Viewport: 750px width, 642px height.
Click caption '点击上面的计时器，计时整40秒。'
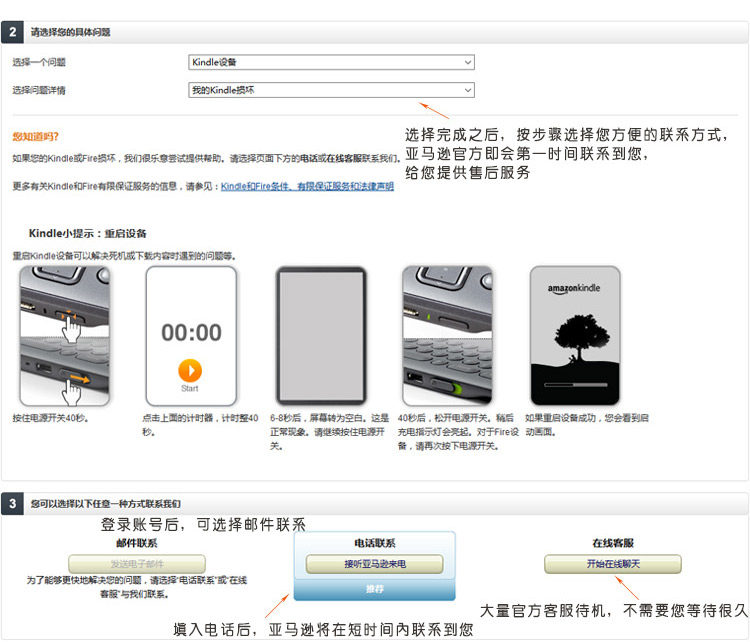pos(200,425)
